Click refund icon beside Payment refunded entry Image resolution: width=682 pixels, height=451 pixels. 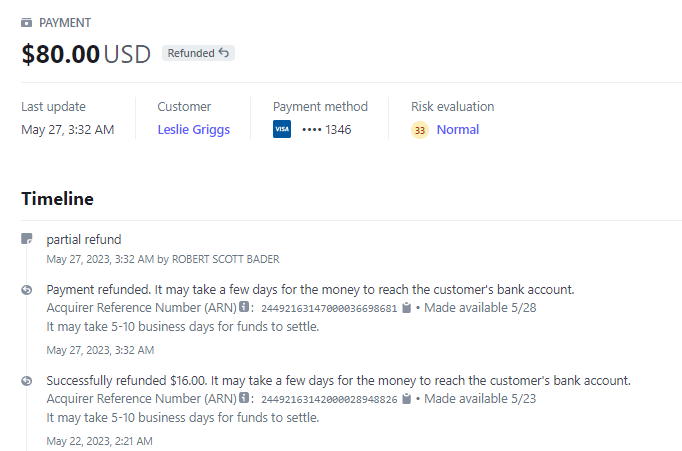27,290
